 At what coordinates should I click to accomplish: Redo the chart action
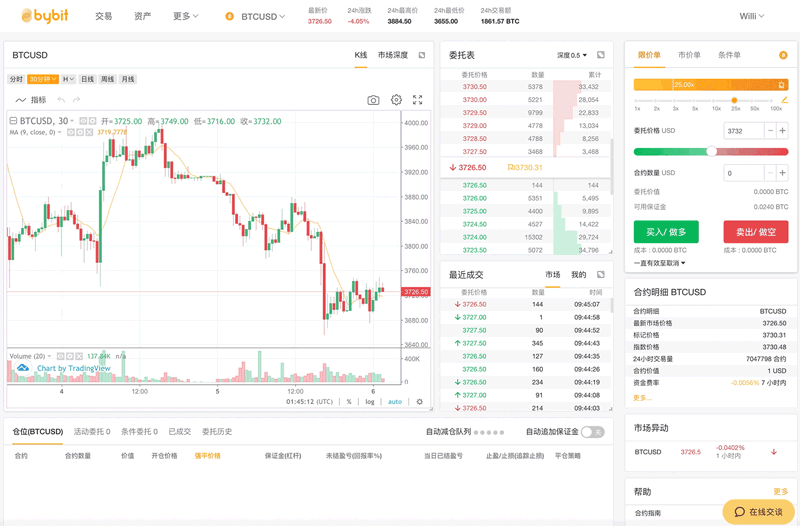[x=77, y=100]
